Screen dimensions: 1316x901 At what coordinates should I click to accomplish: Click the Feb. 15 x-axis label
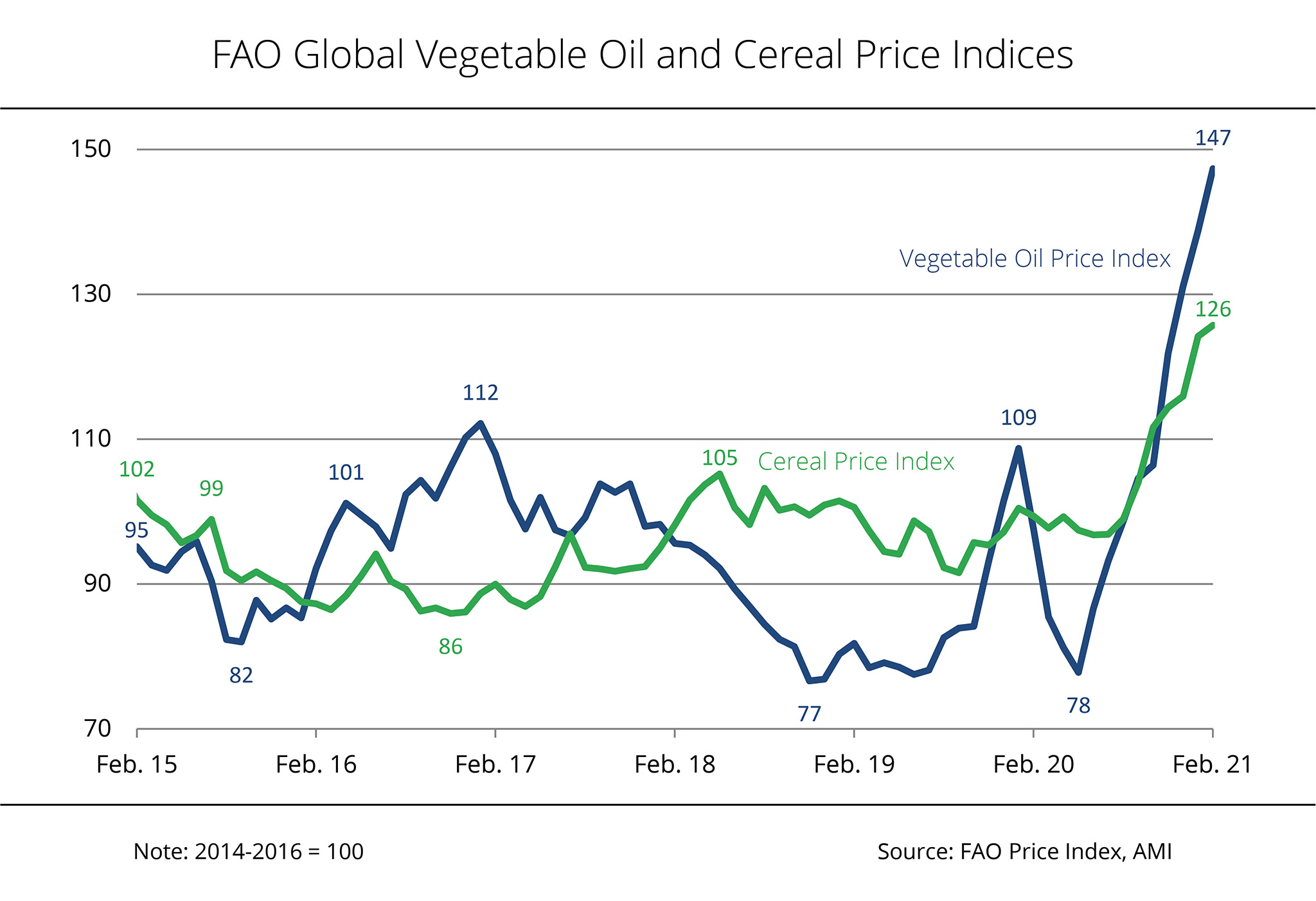(x=137, y=765)
